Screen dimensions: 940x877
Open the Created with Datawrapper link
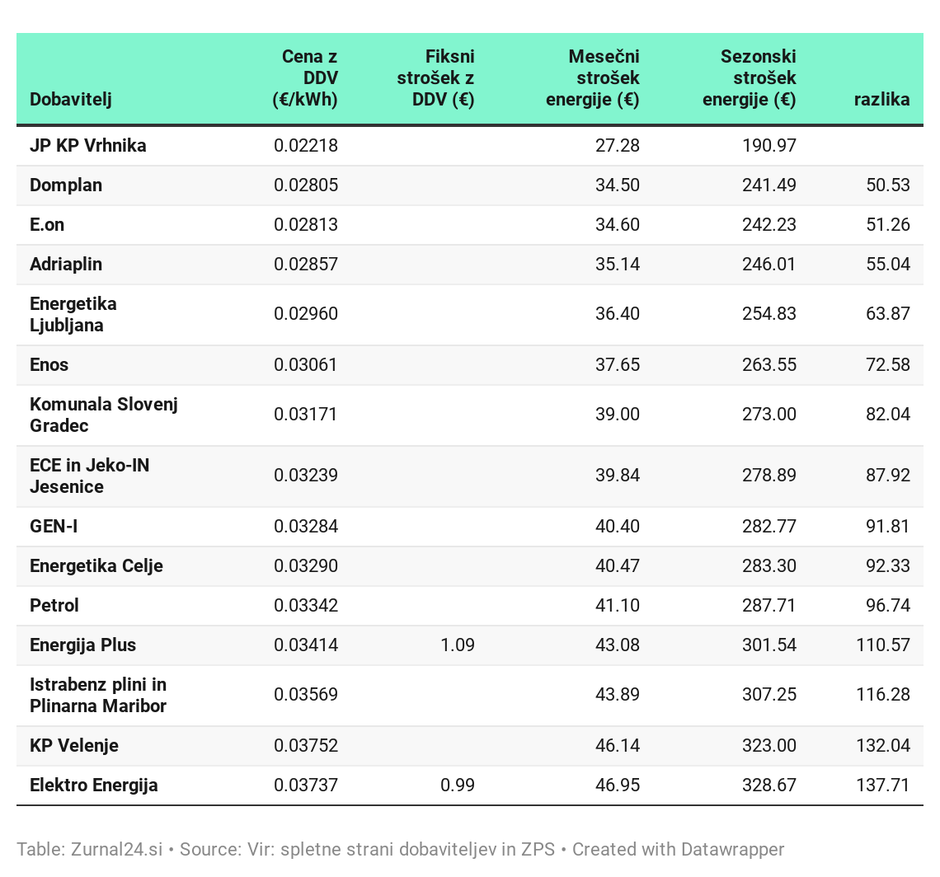coord(678,850)
